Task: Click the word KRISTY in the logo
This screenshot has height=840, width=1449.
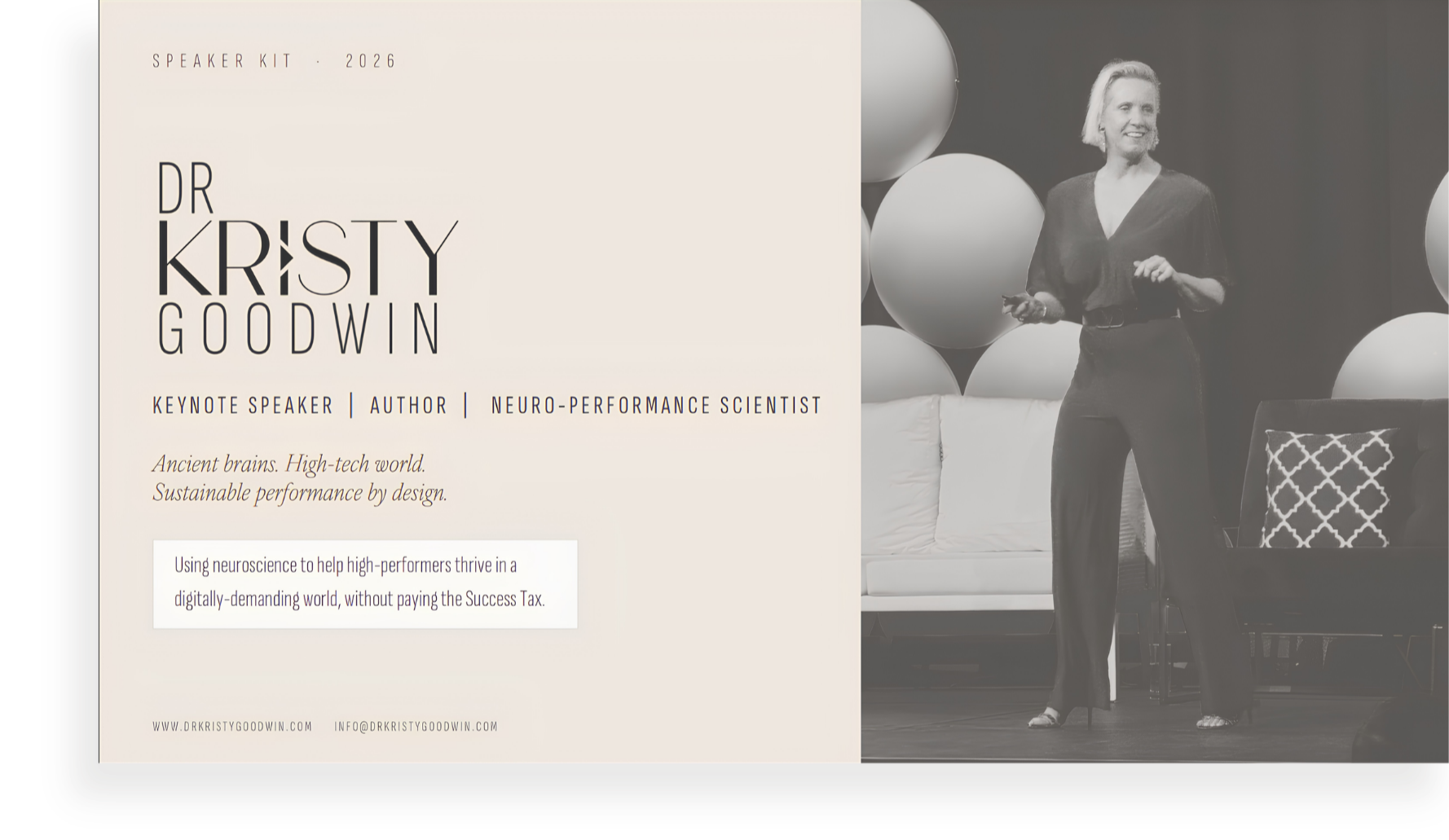Action: point(307,257)
